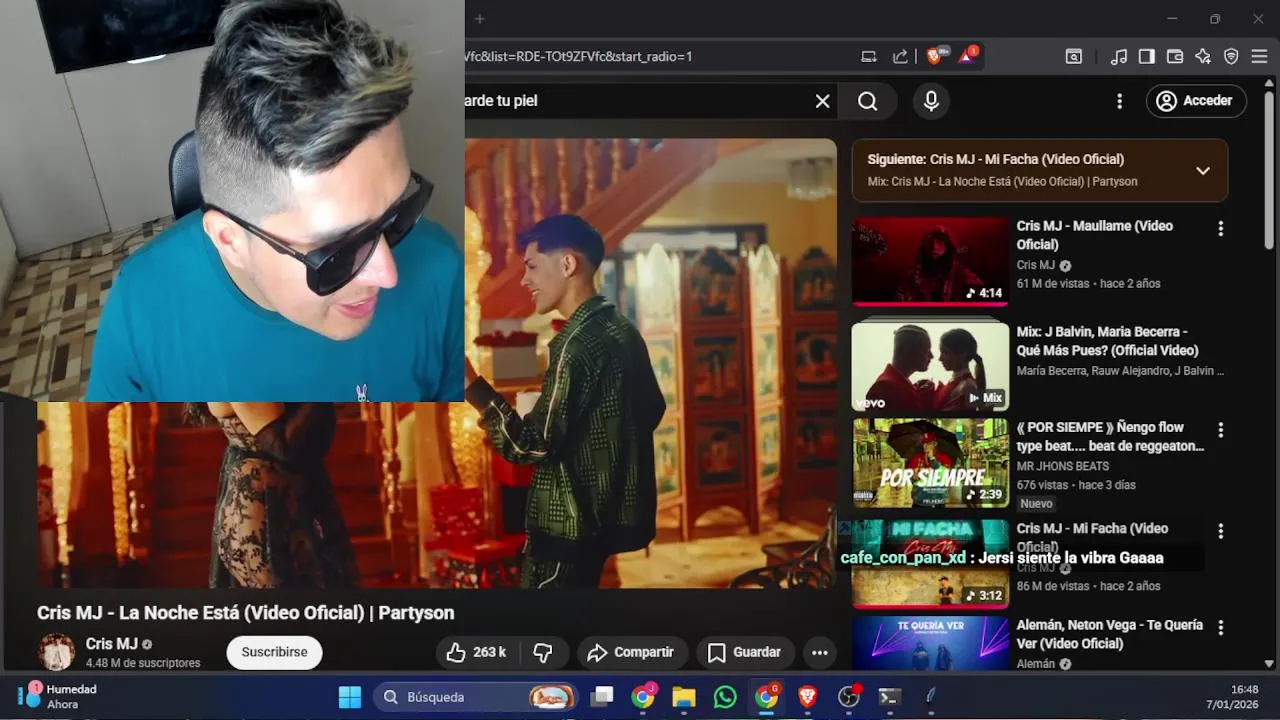Open Alemán, Neton Vega - Te Quería Ver title

tap(1110, 634)
